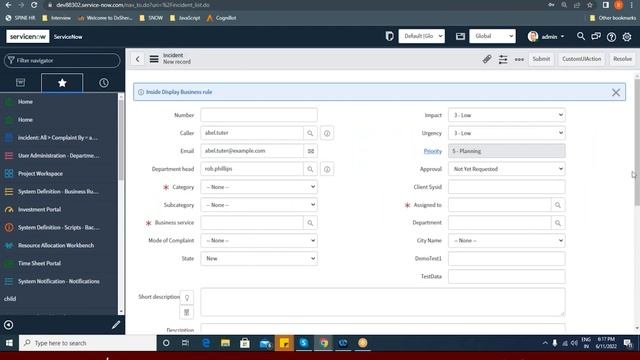The image size is (640, 360).
Task: Open the form context menu (hamburger icon)
Action: (154, 59)
